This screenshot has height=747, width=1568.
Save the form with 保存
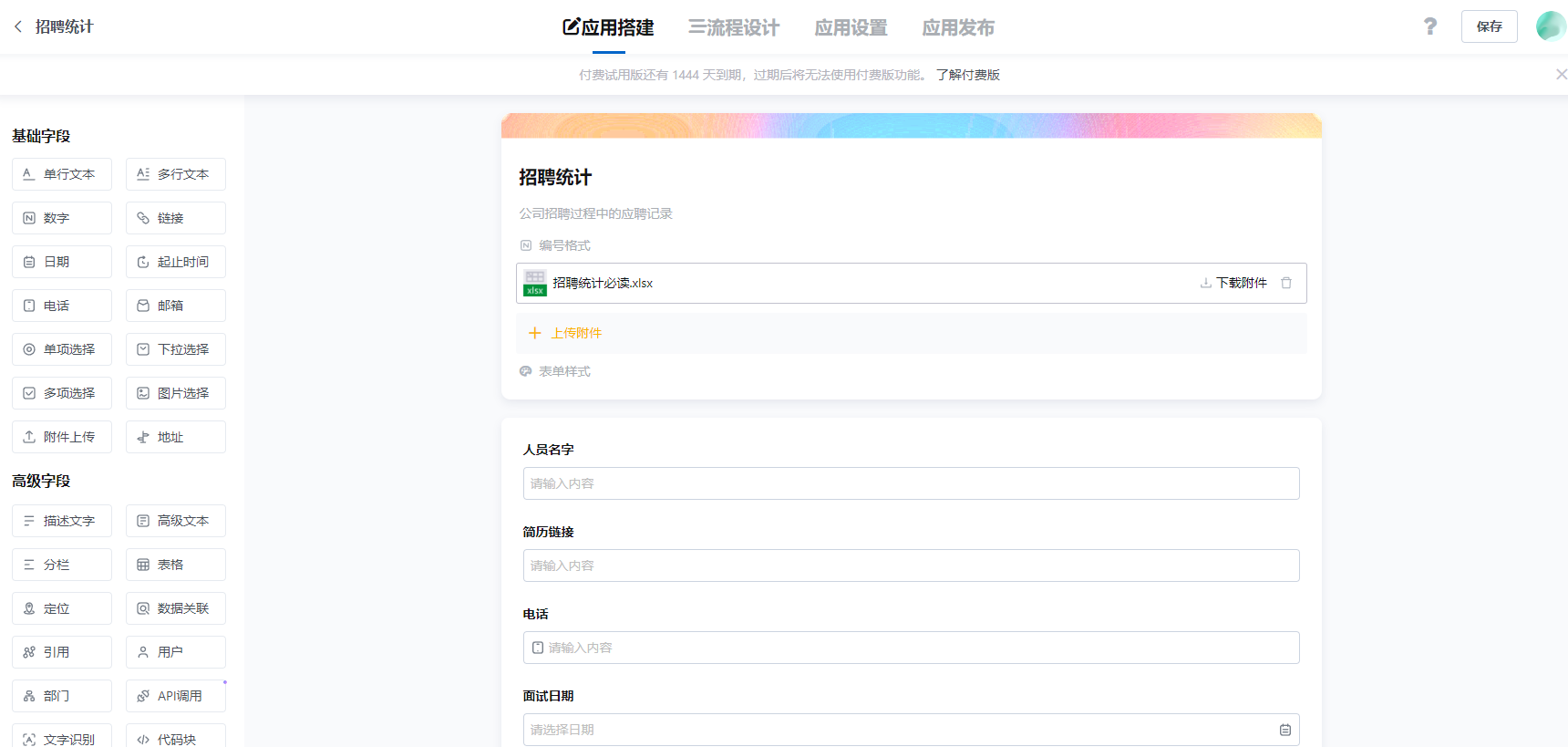[x=1490, y=26]
